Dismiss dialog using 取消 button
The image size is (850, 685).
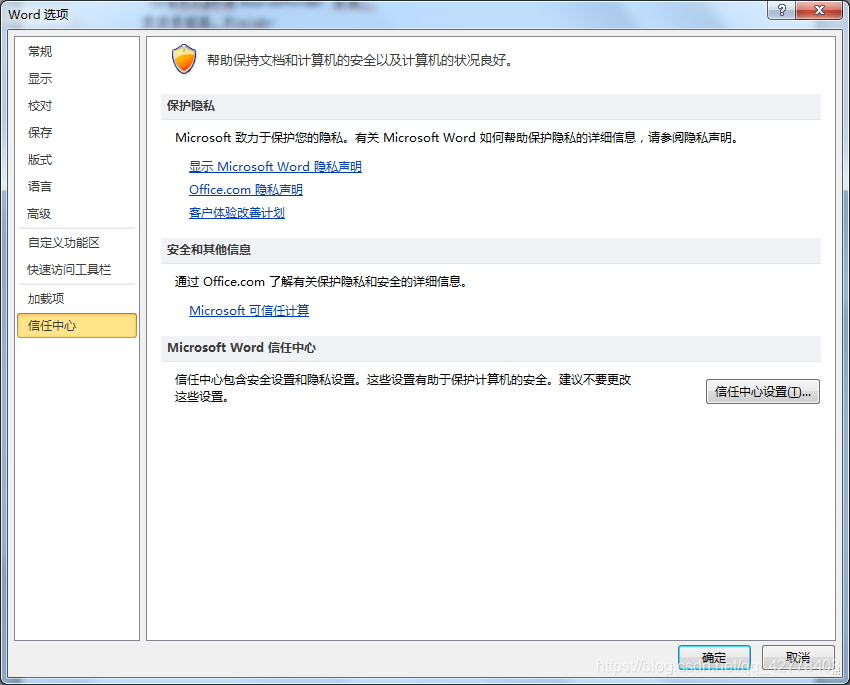(798, 657)
